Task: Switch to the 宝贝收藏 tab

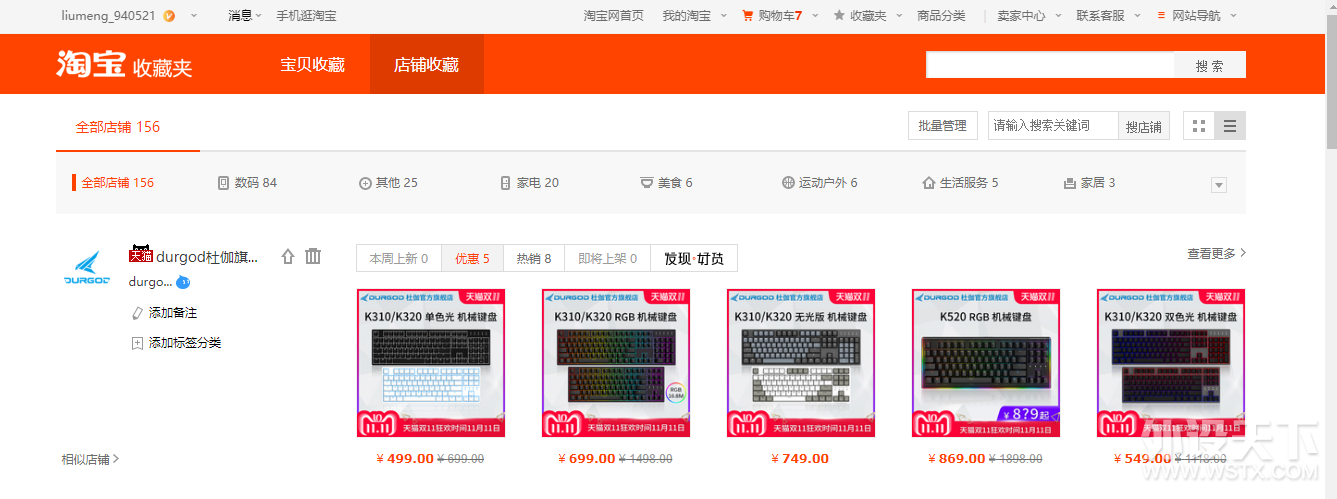Action: click(x=312, y=65)
